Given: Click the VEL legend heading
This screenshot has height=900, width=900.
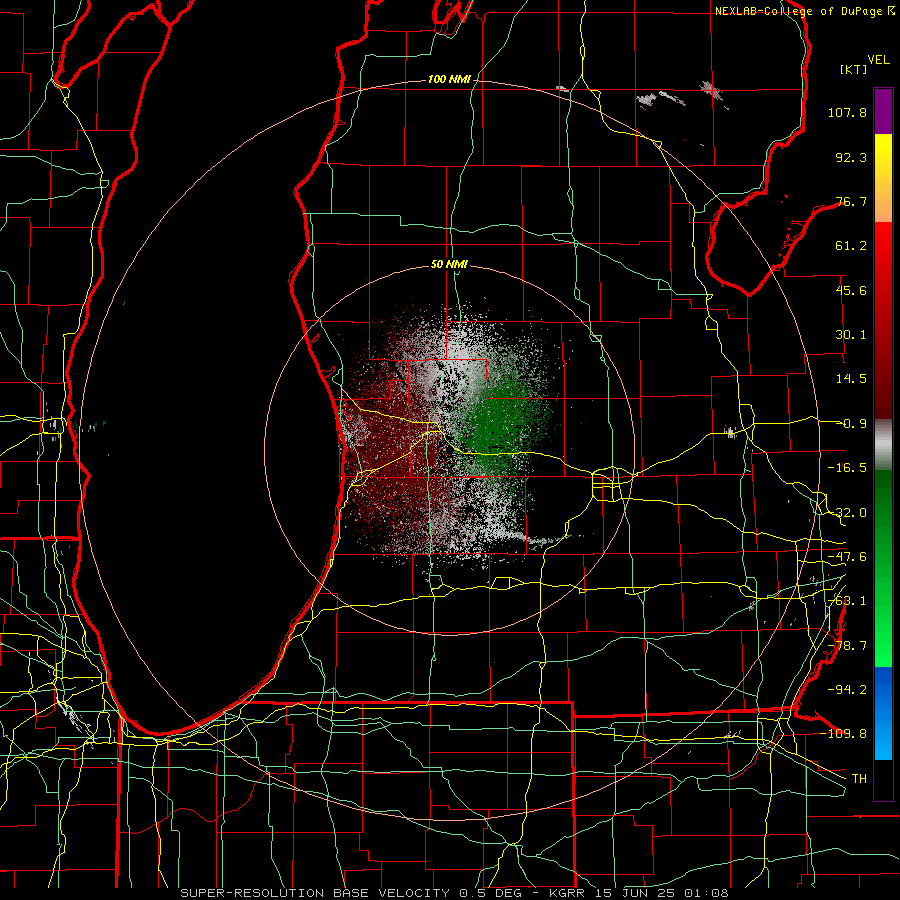Looking at the screenshot, I should (878, 60).
